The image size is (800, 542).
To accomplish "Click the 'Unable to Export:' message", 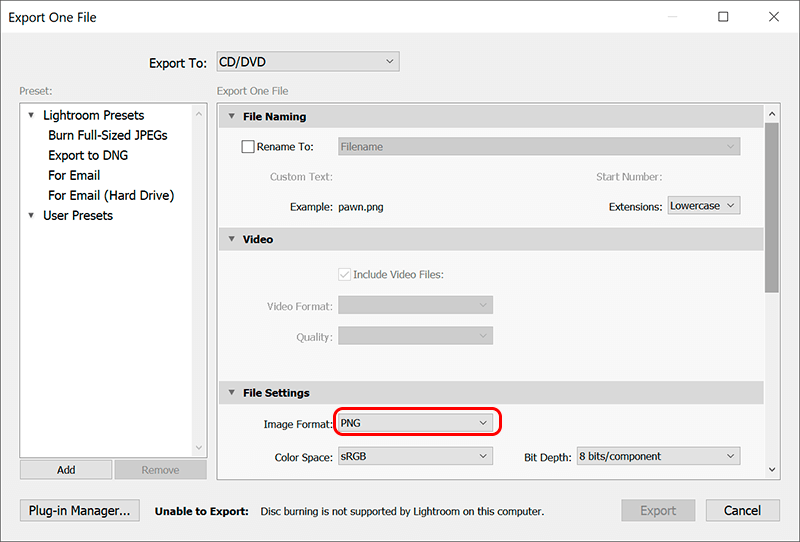I will (202, 511).
